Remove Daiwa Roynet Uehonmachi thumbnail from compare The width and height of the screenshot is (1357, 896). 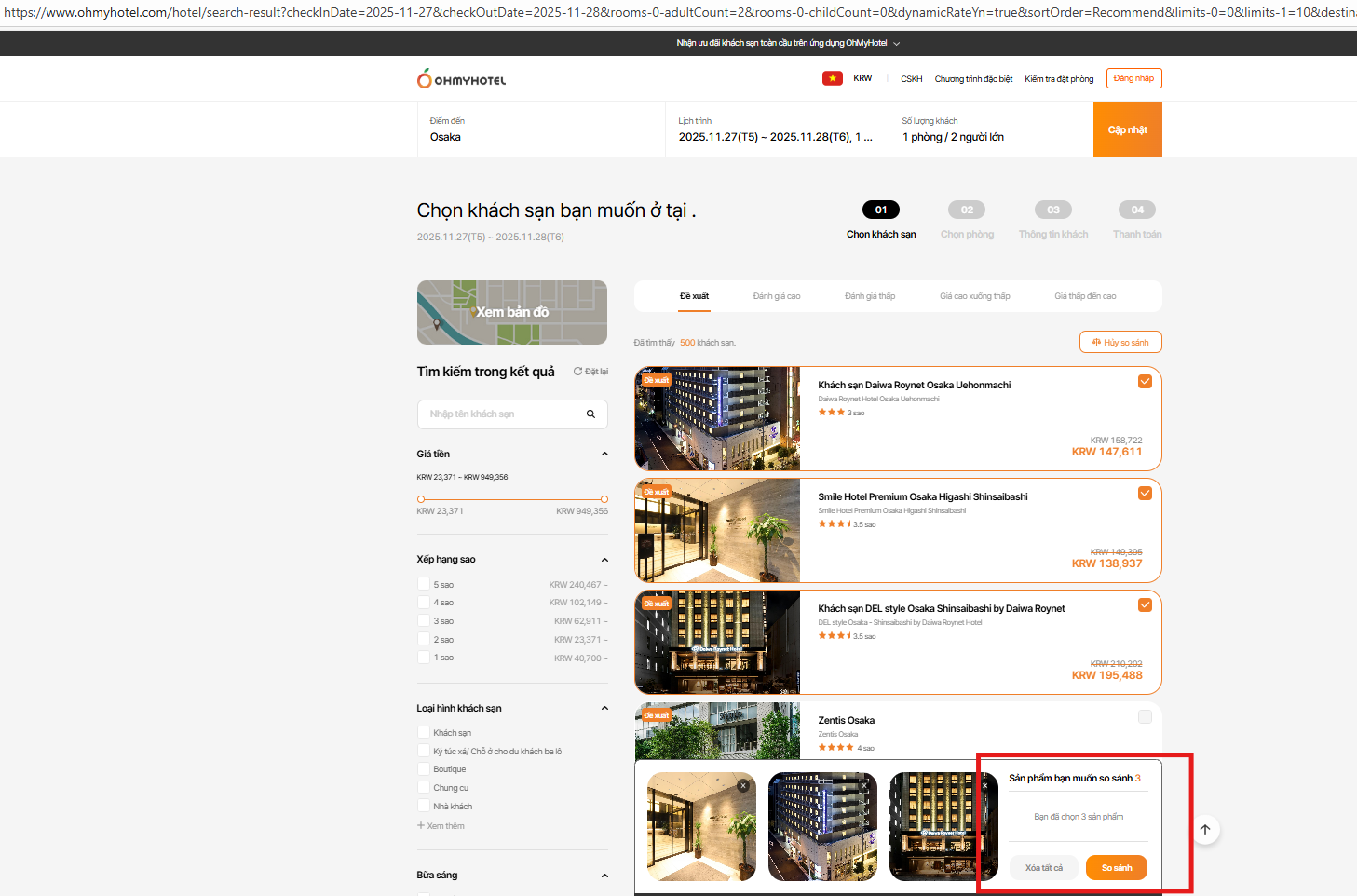pyautogui.click(x=864, y=786)
